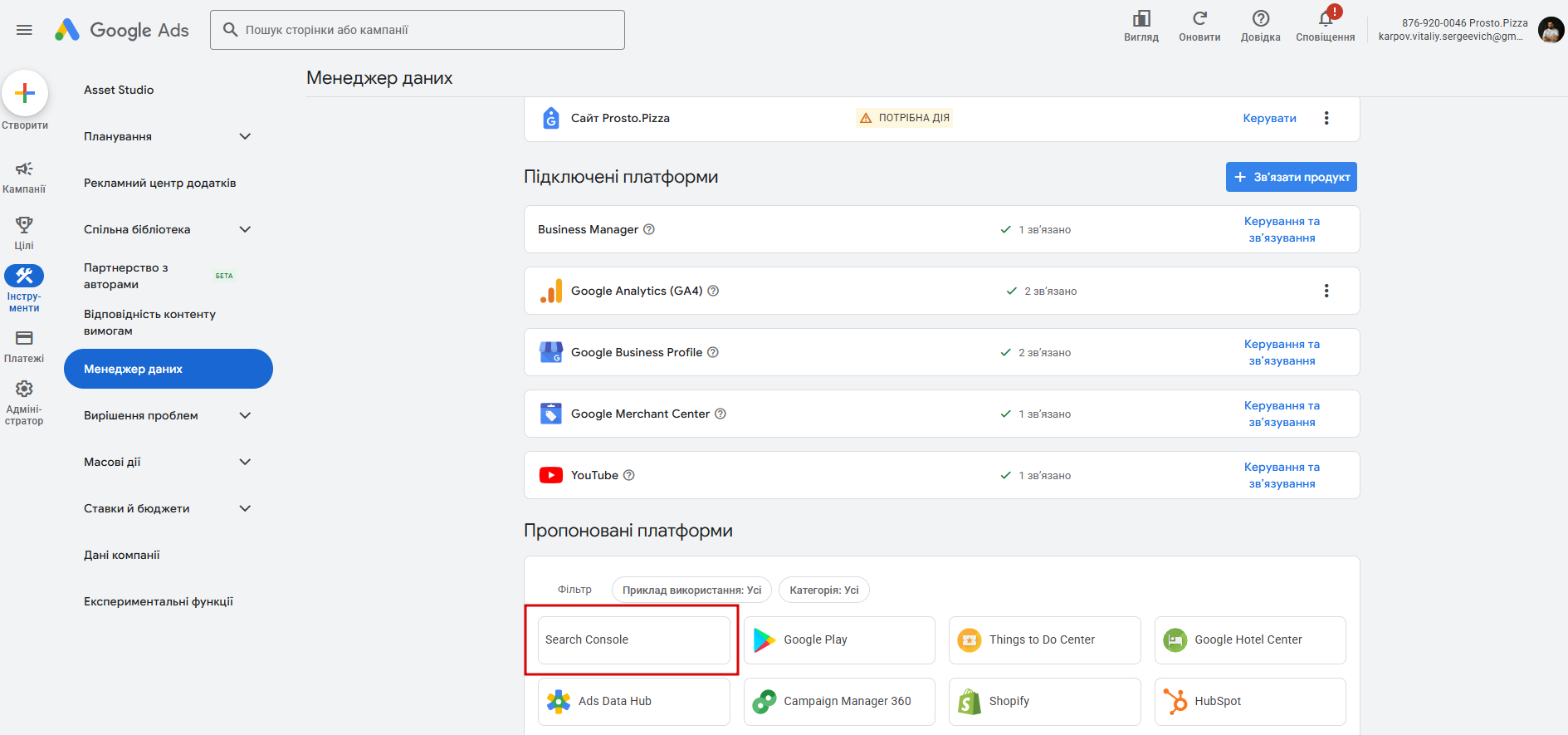The image size is (1568, 735).
Task: Open Goals trophy icon
Action: click(x=24, y=224)
